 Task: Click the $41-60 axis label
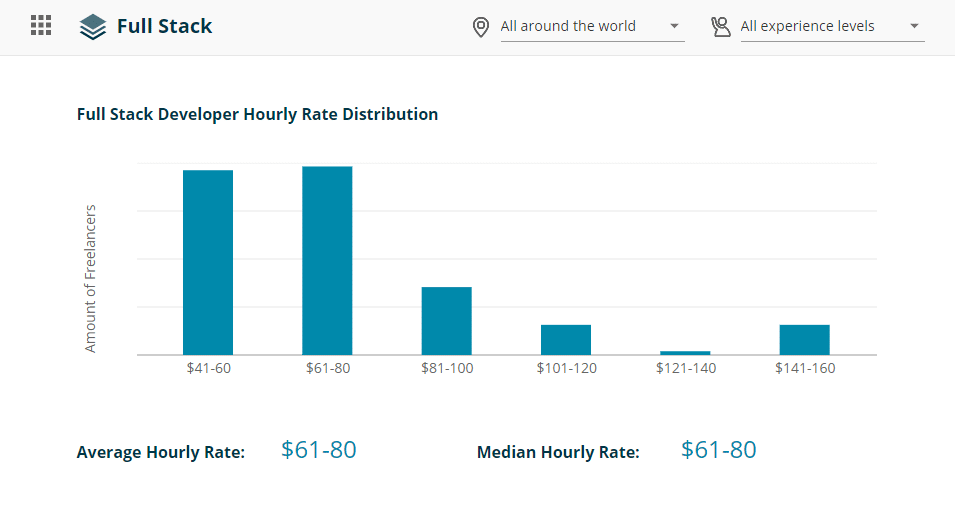208,368
